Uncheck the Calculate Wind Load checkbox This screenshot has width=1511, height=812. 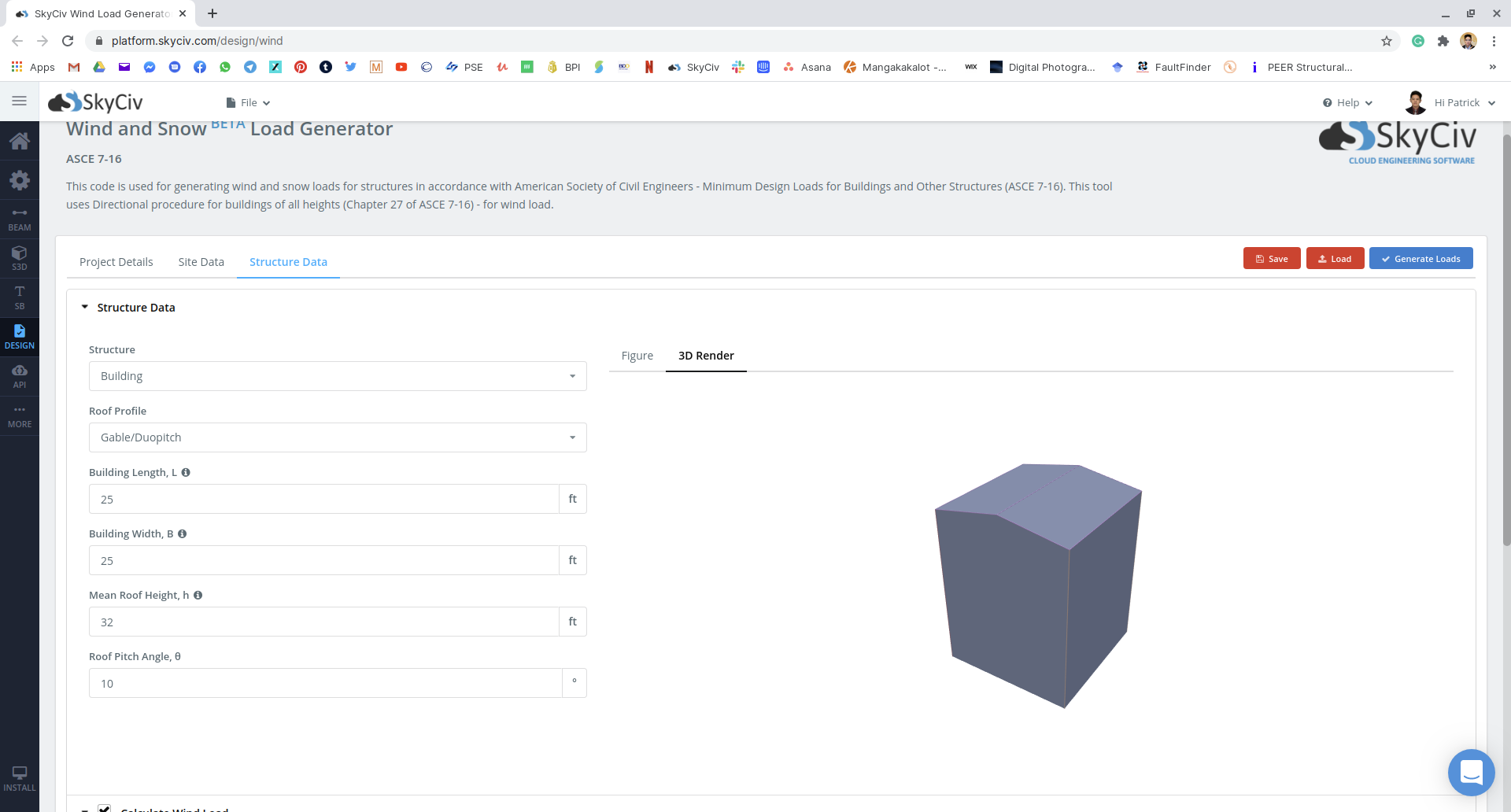pyautogui.click(x=105, y=808)
